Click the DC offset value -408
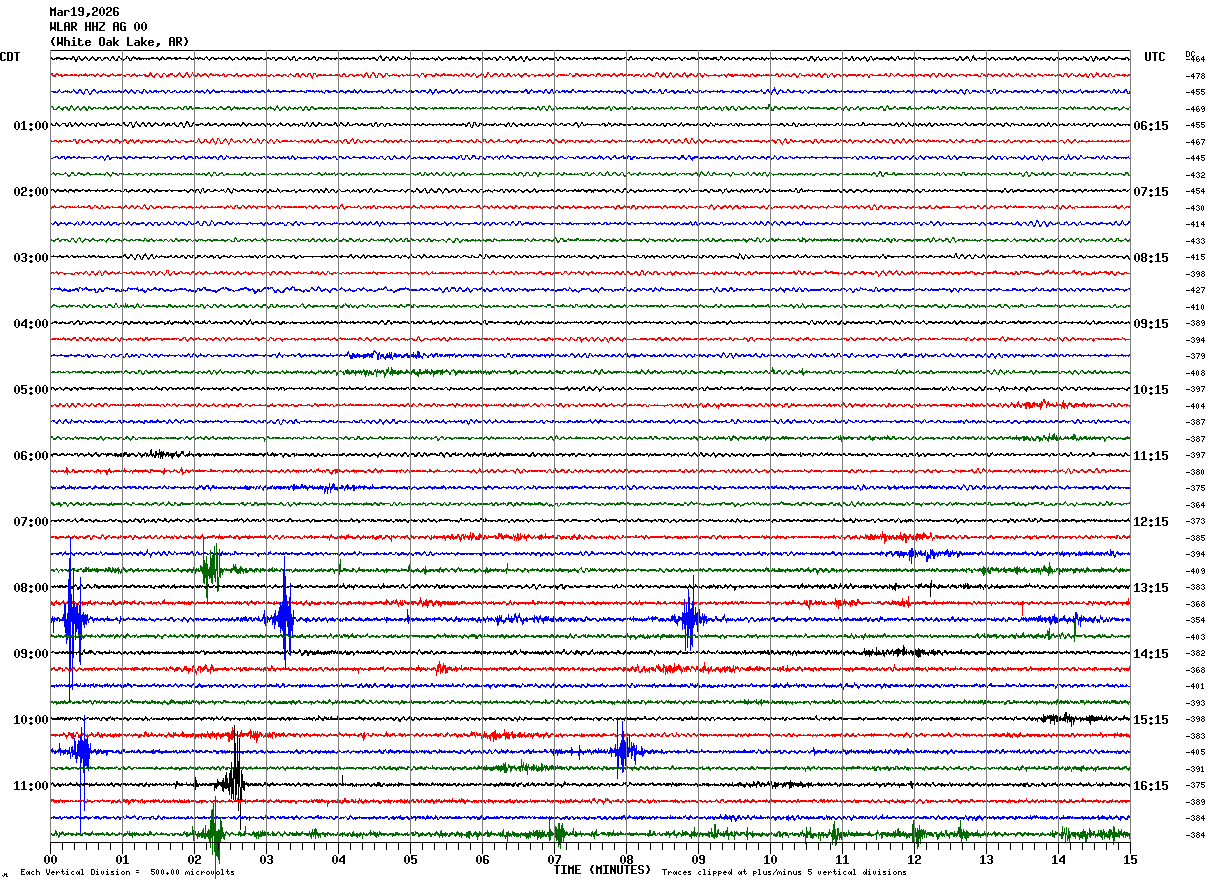Image resolution: width=1210 pixels, height=886 pixels. pyautogui.click(x=1195, y=373)
